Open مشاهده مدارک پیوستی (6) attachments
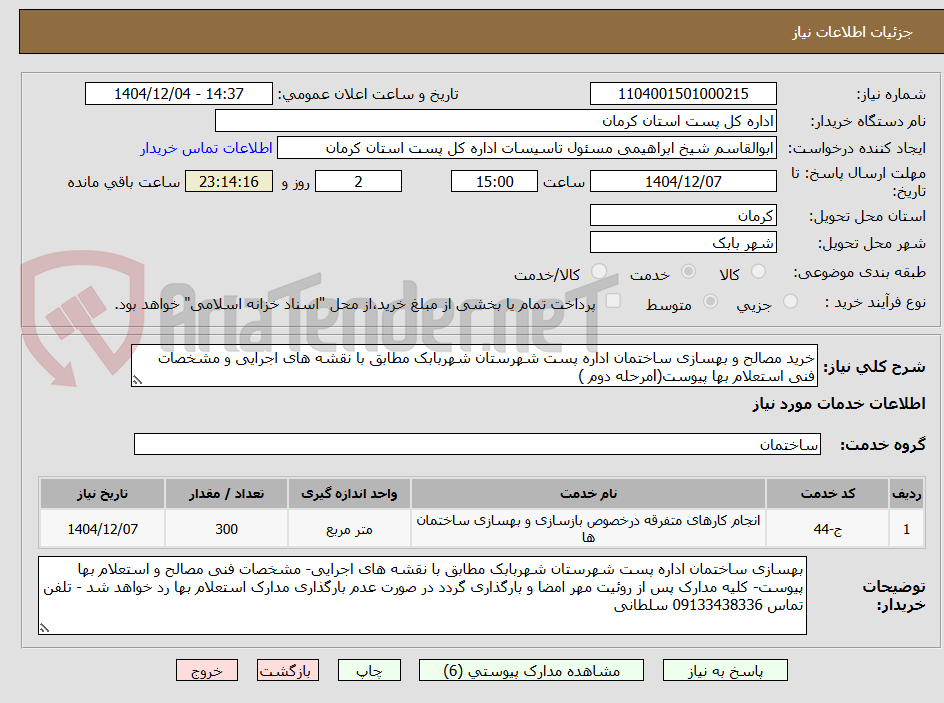The image size is (944, 703). tap(531, 670)
